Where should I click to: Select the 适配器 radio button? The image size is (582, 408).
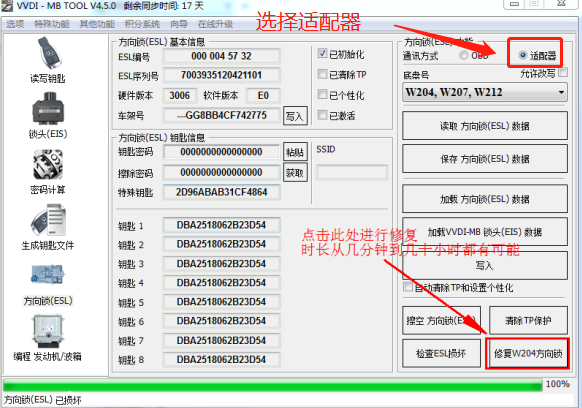(x=523, y=55)
